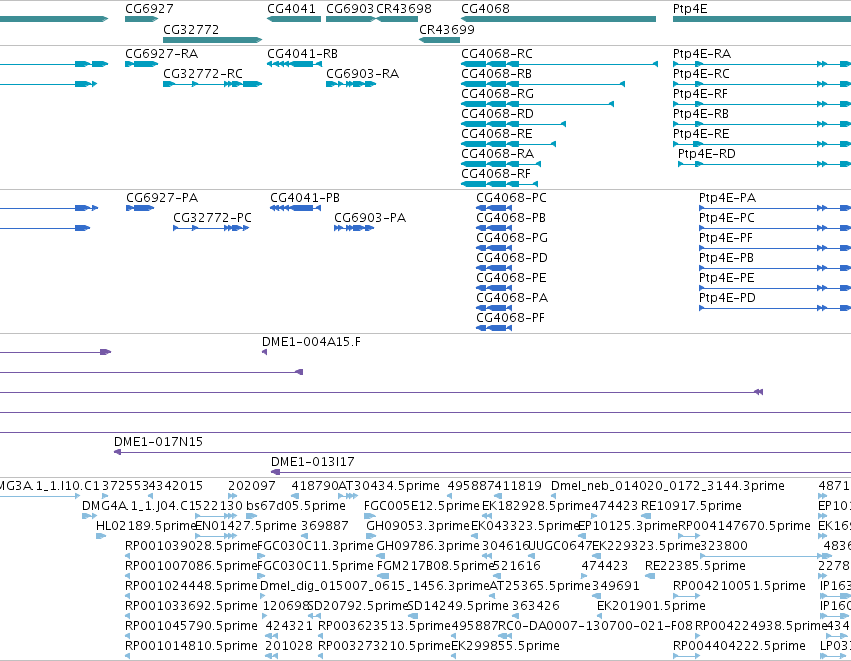Click transcript CG4068-RE
Screen dimensions: 851x661
coord(508,144)
